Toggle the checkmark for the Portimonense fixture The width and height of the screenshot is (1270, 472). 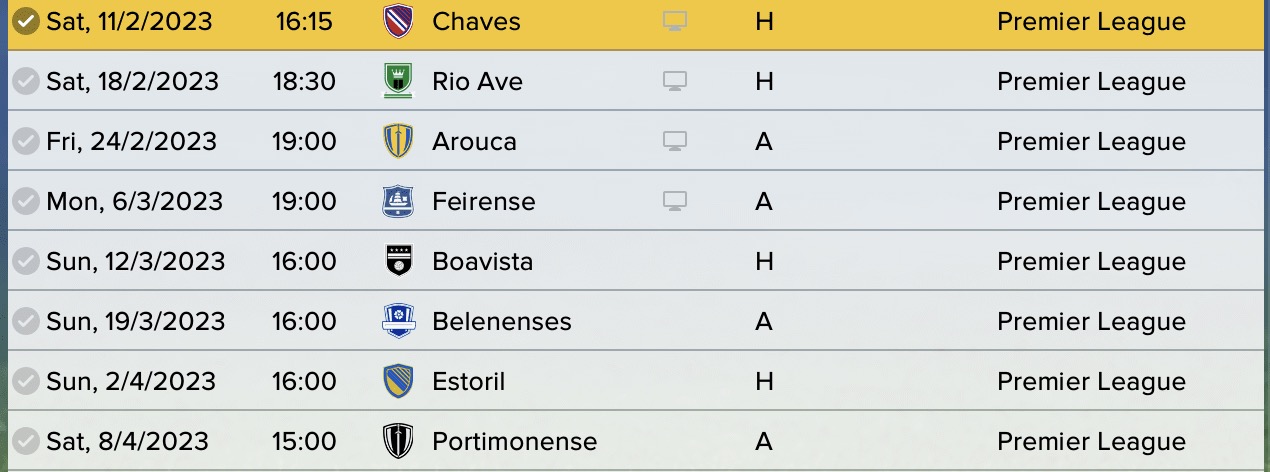pos(26,441)
